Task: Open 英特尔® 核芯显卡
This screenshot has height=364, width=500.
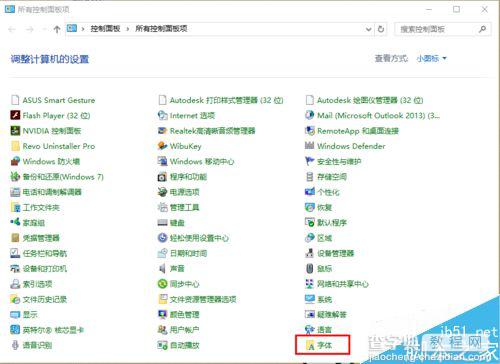Action: 47,330
